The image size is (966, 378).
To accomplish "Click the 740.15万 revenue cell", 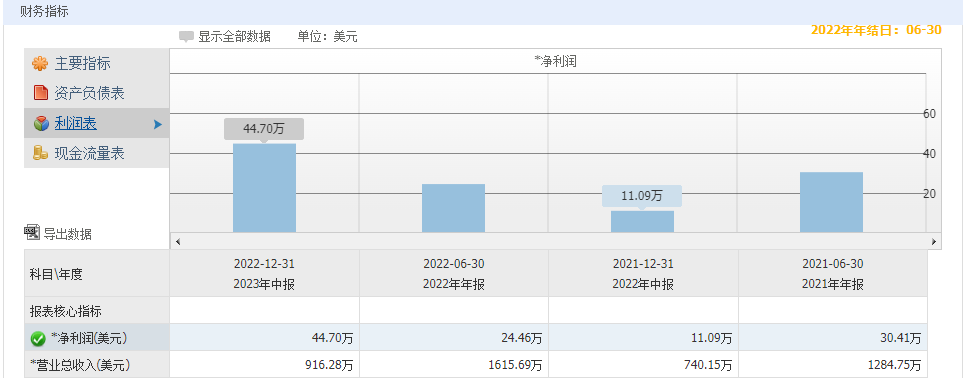I will (x=643, y=365).
